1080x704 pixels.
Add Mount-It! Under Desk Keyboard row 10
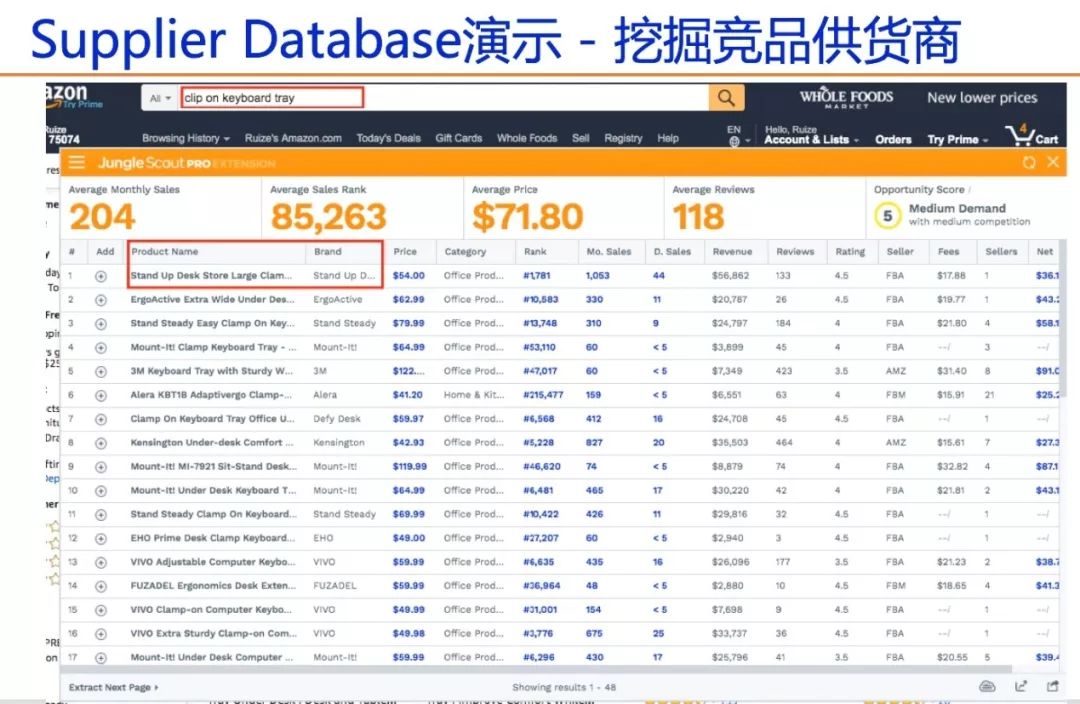(x=101, y=491)
